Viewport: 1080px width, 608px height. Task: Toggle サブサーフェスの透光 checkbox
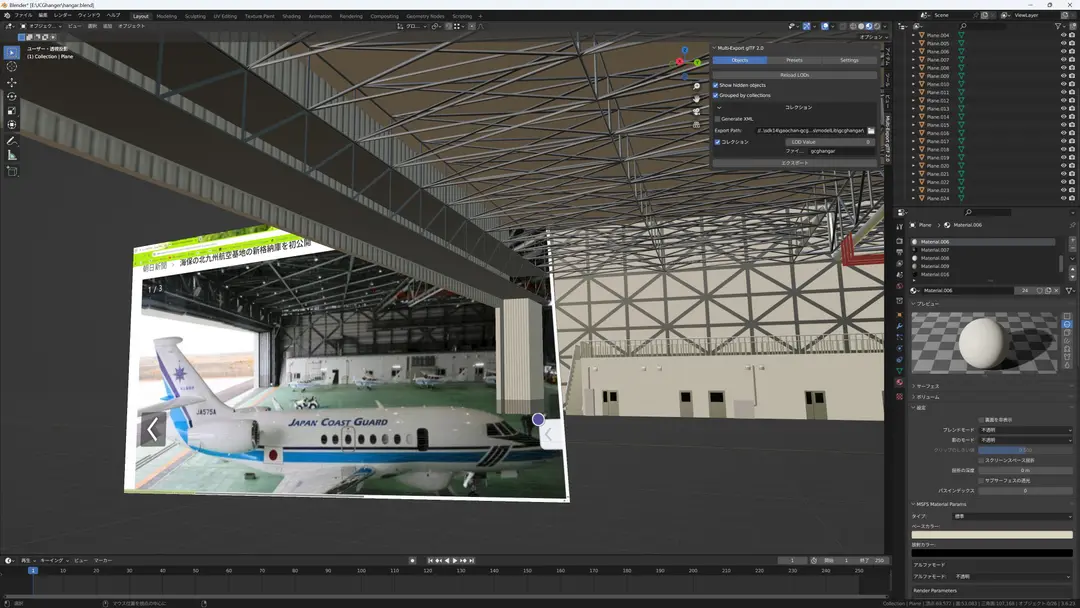click(x=982, y=481)
